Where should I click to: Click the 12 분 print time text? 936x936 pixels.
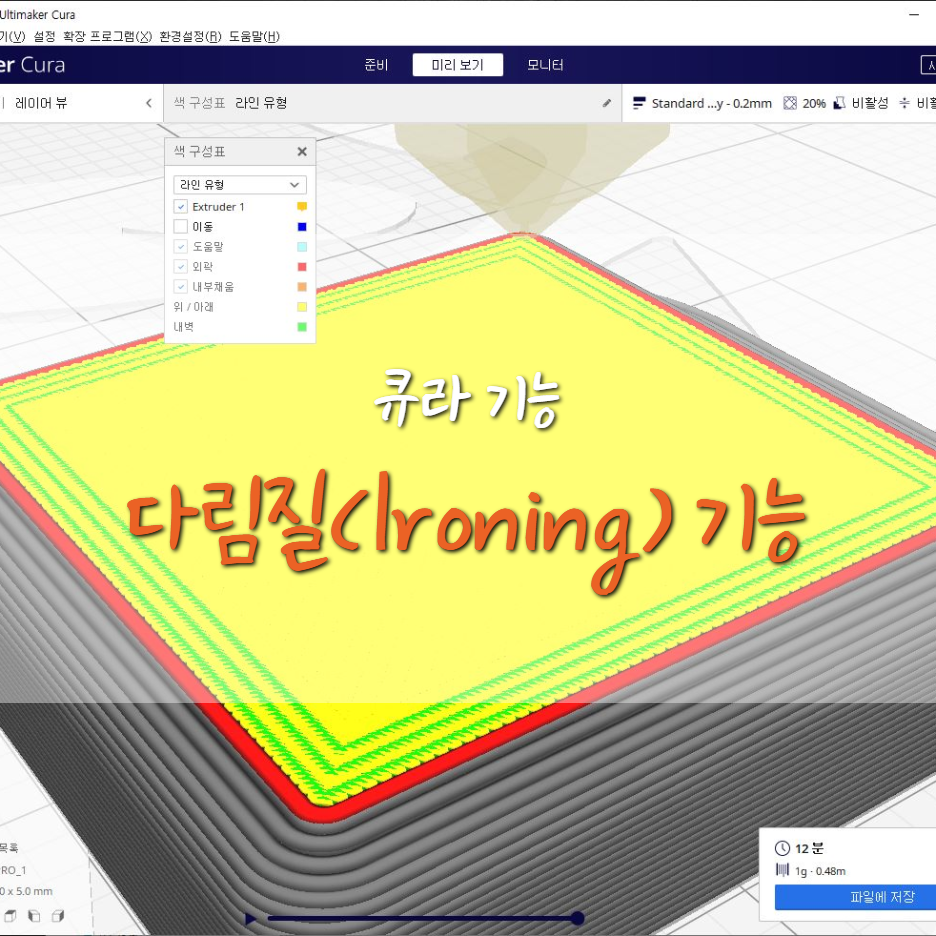click(809, 848)
